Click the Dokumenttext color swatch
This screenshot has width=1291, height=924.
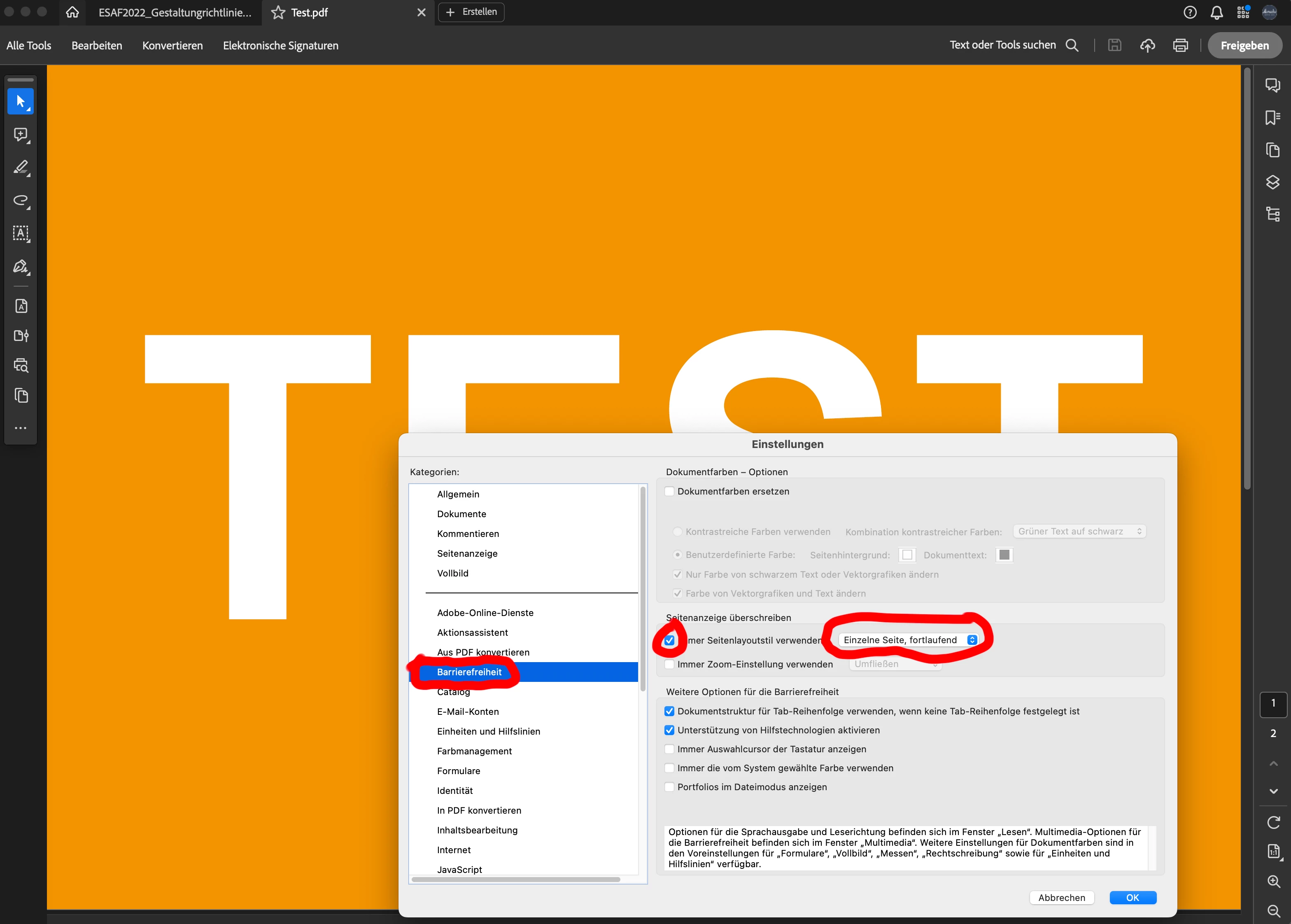pyautogui.click(x=1004, y=555)
